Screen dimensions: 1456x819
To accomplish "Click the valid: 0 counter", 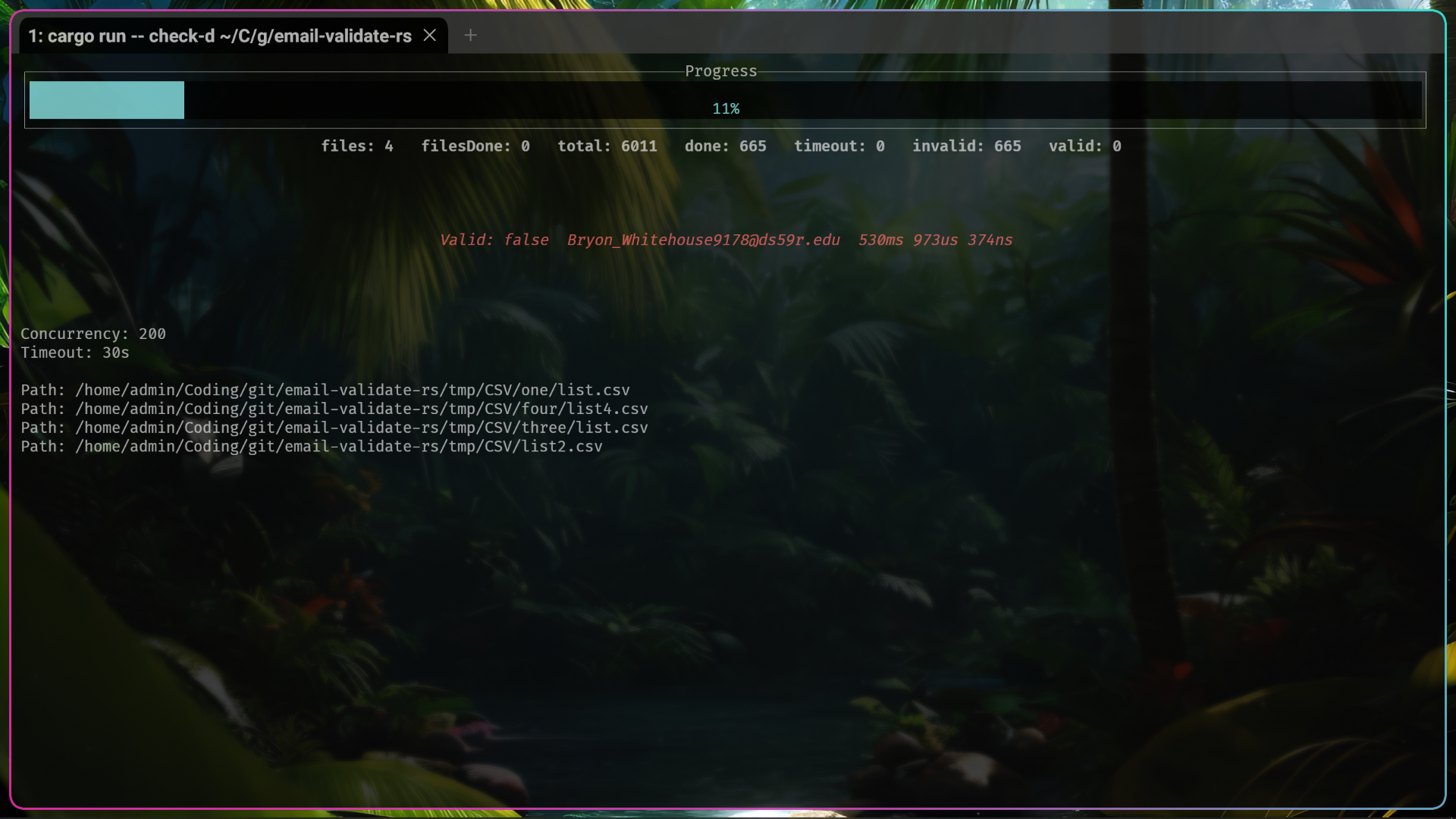I will (x=1084, y=146).
